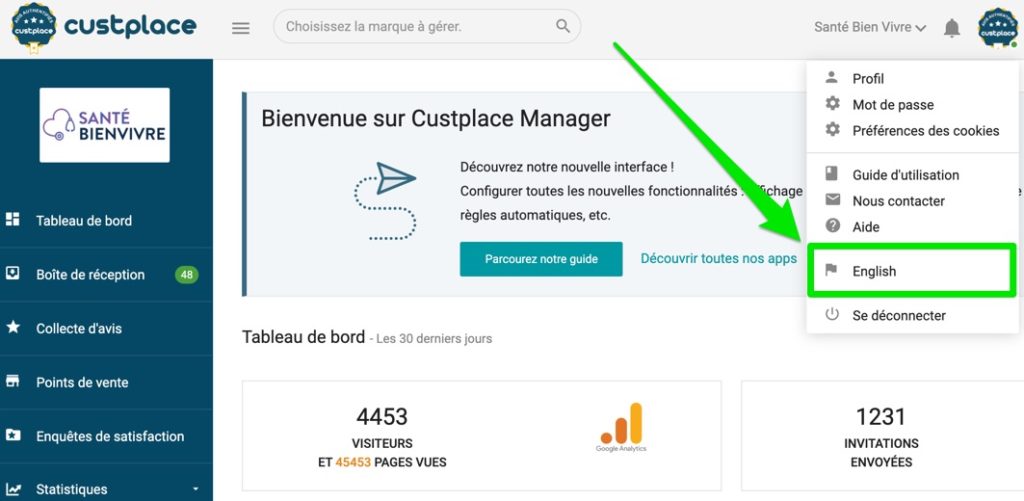Click the Custplace logo

tap(104, 27)
